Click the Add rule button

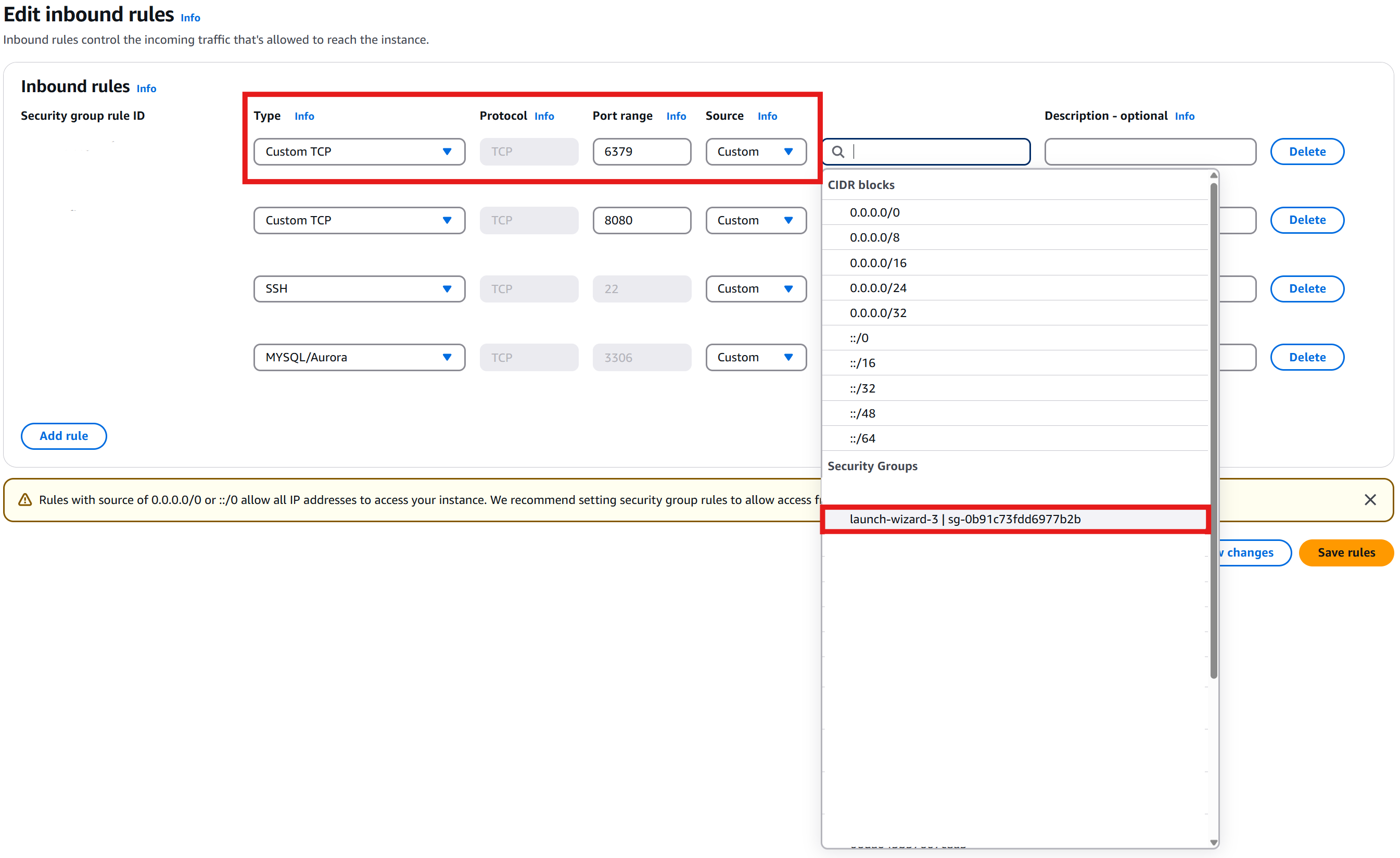point(63,436)
